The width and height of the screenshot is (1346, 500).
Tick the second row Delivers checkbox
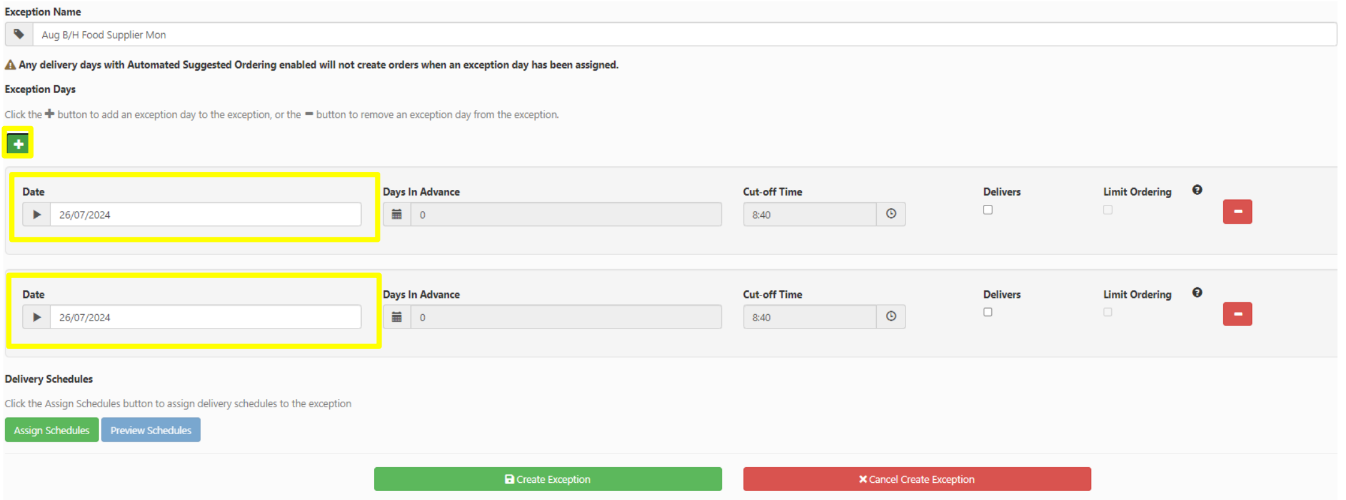(x=988, y=312)
